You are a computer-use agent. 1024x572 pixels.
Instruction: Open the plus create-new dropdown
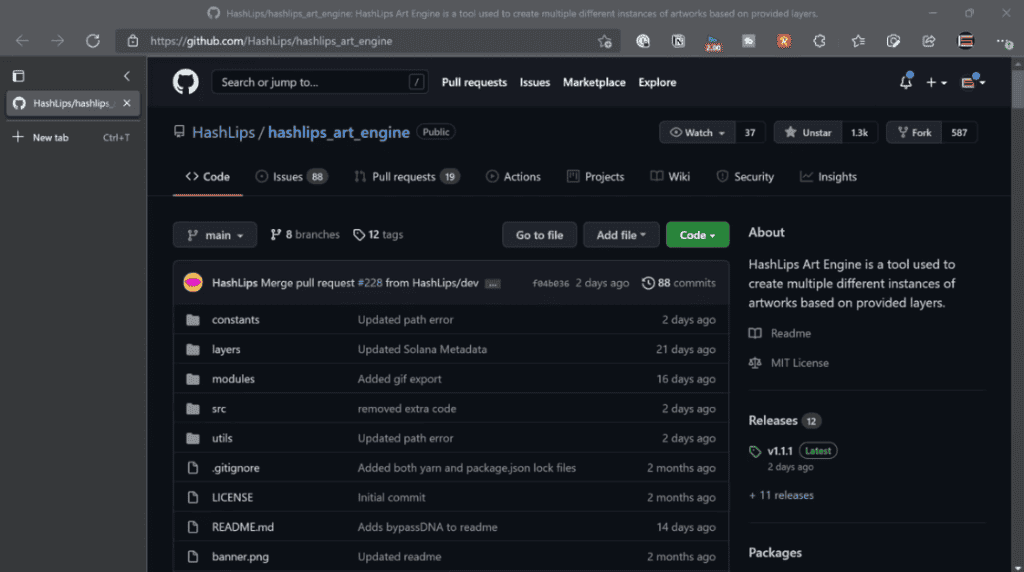pyautogui.click(x=936, y=82)
